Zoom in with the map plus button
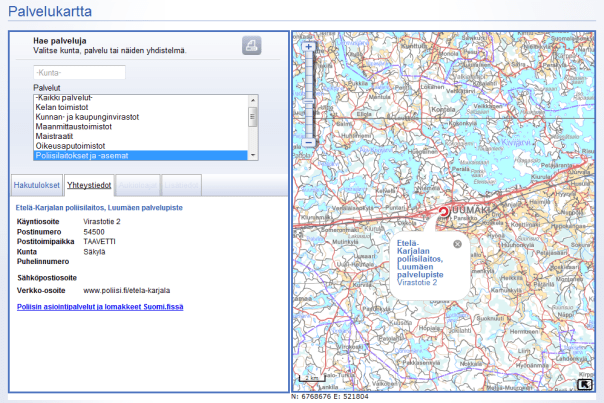This screenshot has height=403, width=604. [x=308, y=46]
